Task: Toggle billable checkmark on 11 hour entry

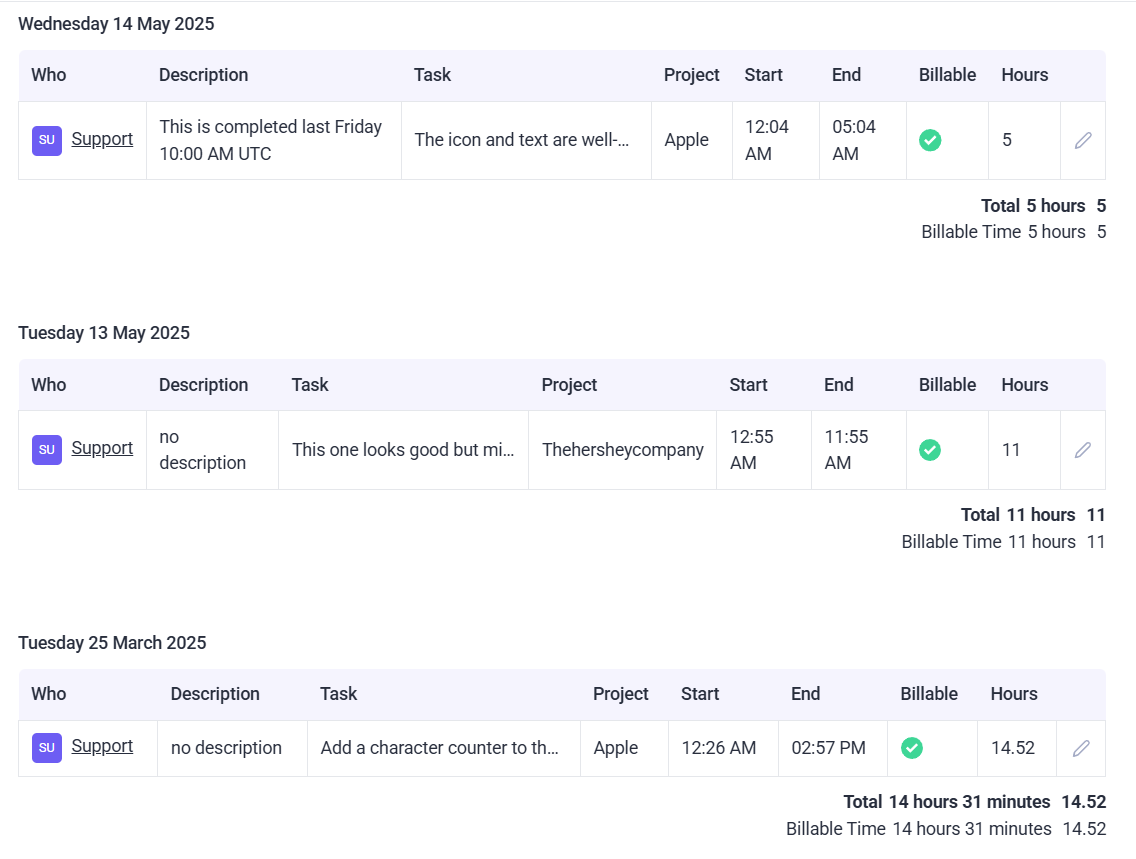Action: (x=930, y=450)
